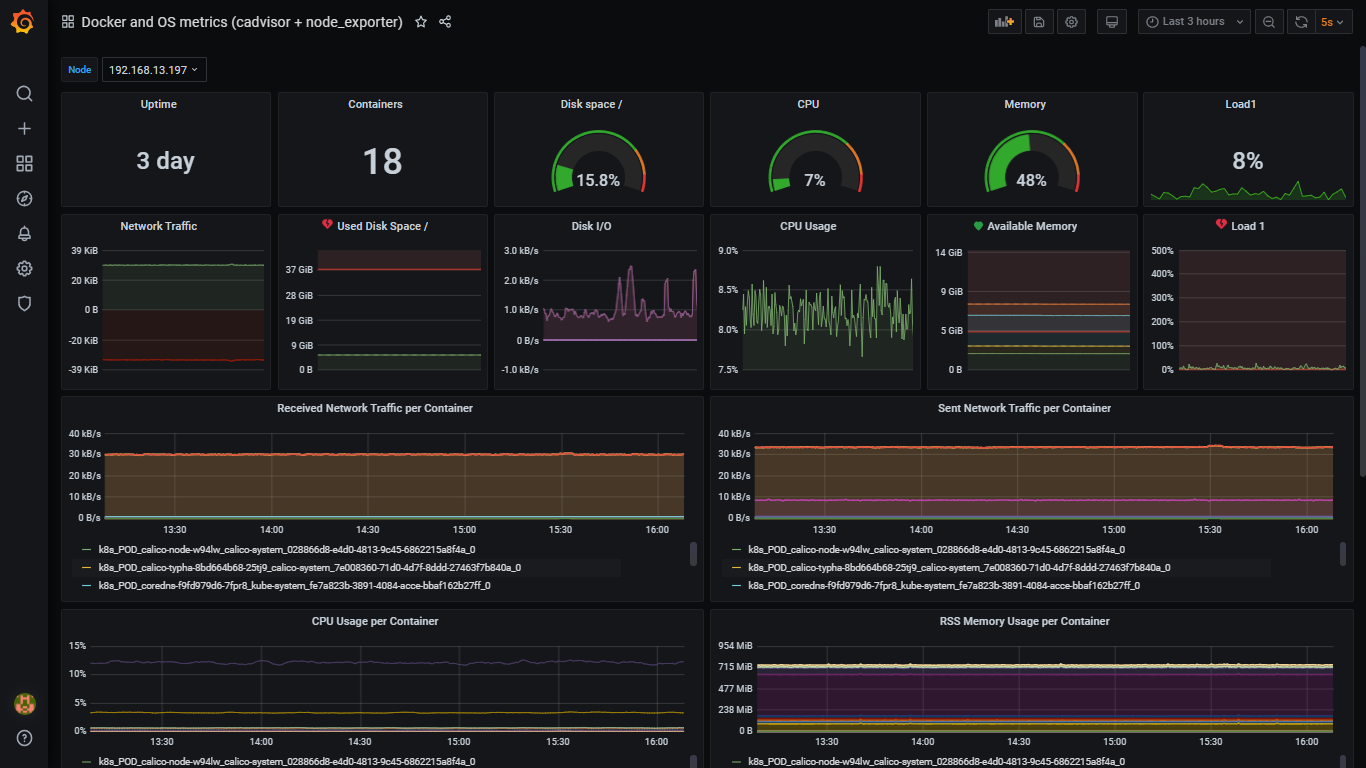Viewport: 1366px width, 768px height.
Task: Click the Add panel icon
Action: click(x=24, y=128)
